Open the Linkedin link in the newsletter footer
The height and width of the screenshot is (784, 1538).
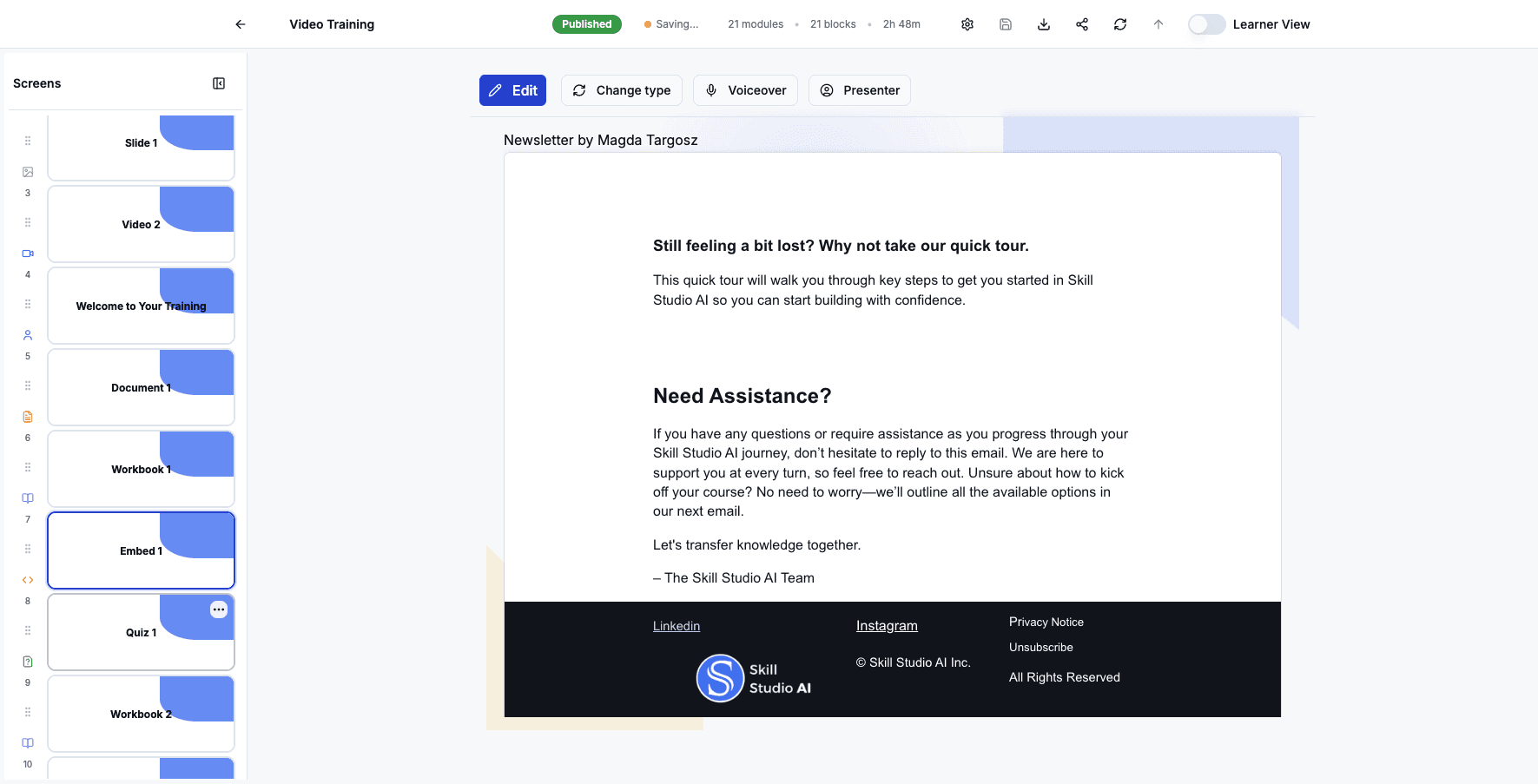pos(676,625)
